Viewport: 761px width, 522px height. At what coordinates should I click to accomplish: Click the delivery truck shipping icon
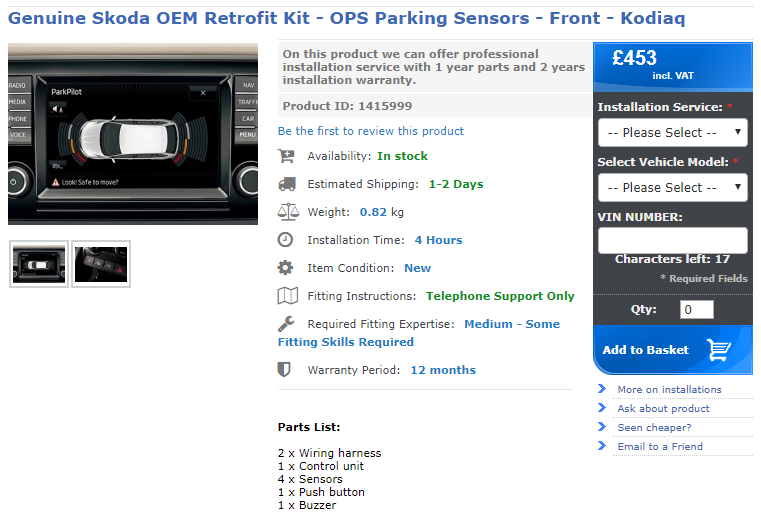click(x=287, y=184)
